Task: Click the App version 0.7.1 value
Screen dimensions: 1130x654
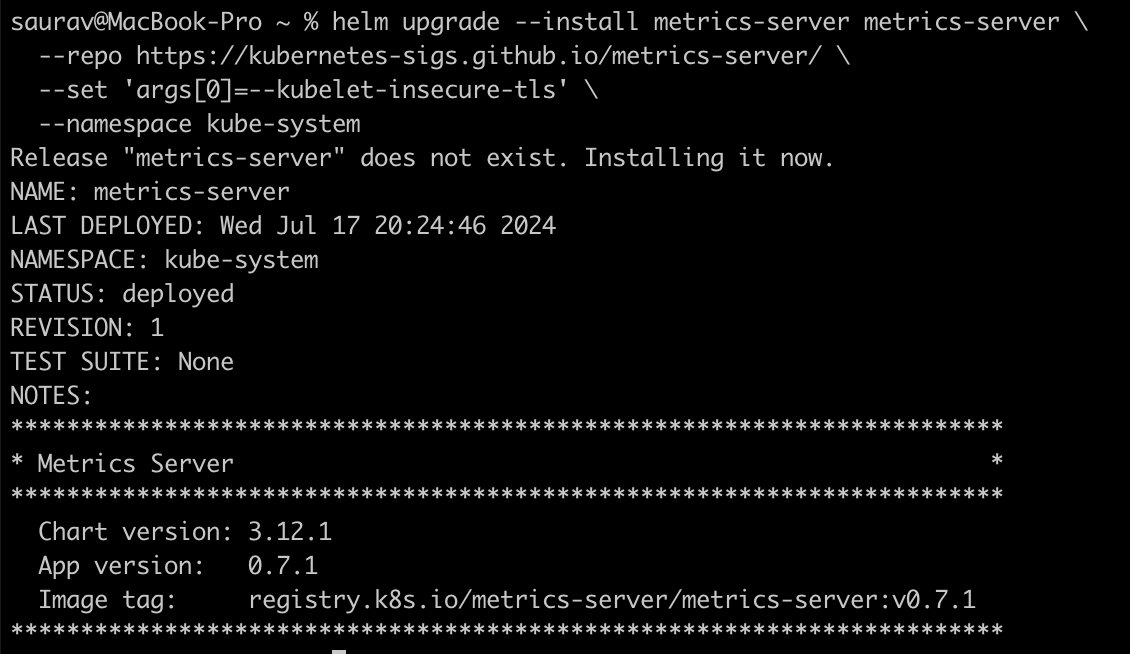Action: click(283, 566)
